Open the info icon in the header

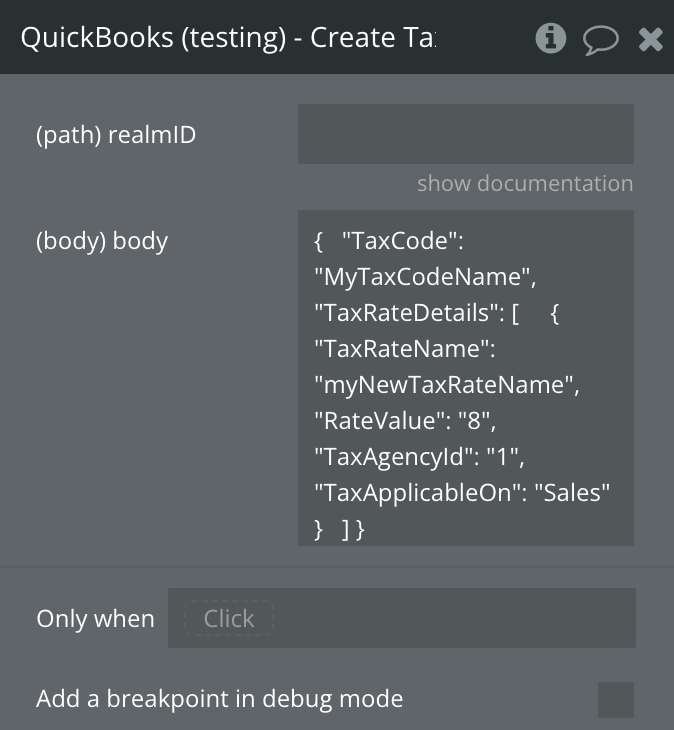click(551, 38)
